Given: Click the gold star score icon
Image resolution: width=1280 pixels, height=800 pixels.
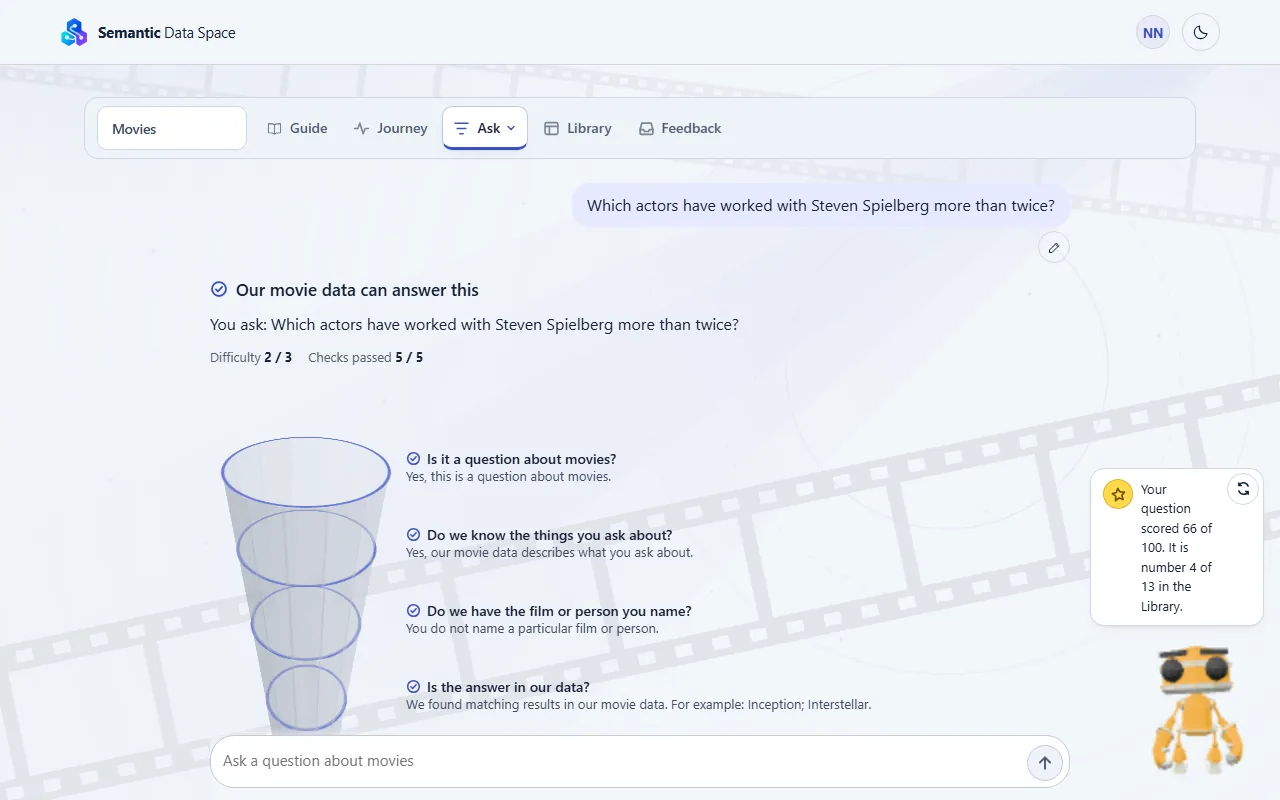Looking at the screenshot, I should click(x=1118, y=494).
